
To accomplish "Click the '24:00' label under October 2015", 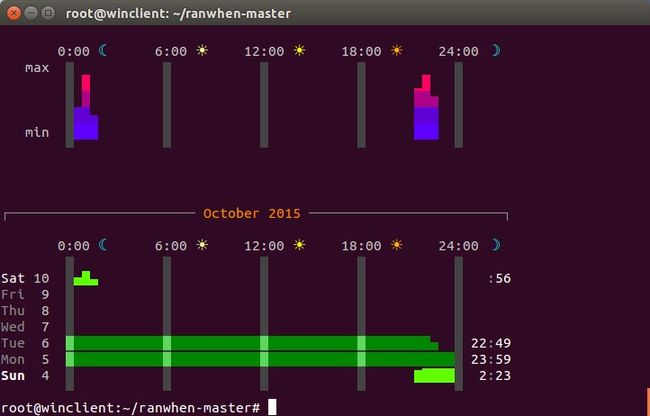I will 458,246.
